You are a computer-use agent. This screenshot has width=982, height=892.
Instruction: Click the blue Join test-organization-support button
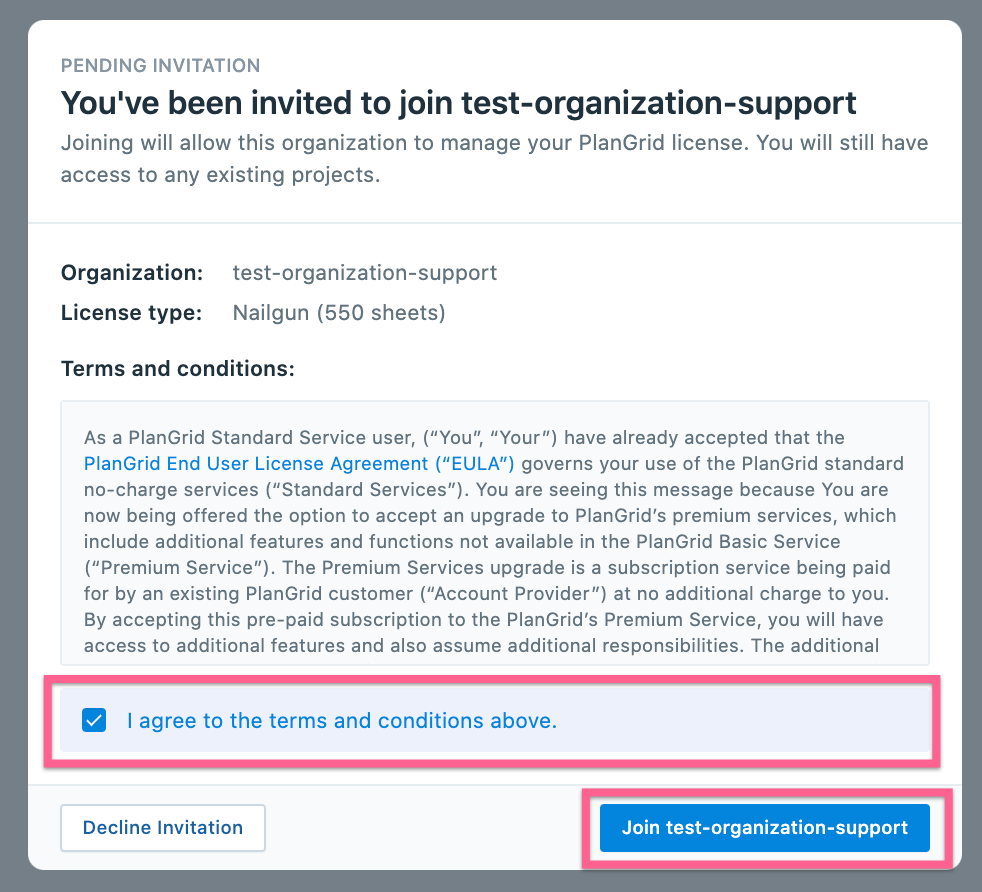[x=764, y=828]
